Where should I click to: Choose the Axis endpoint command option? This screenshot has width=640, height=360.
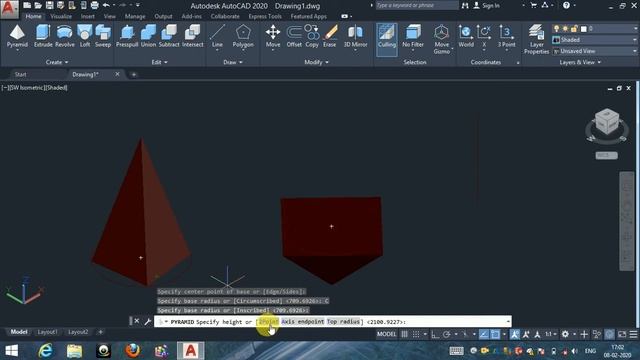coord(302,322)
